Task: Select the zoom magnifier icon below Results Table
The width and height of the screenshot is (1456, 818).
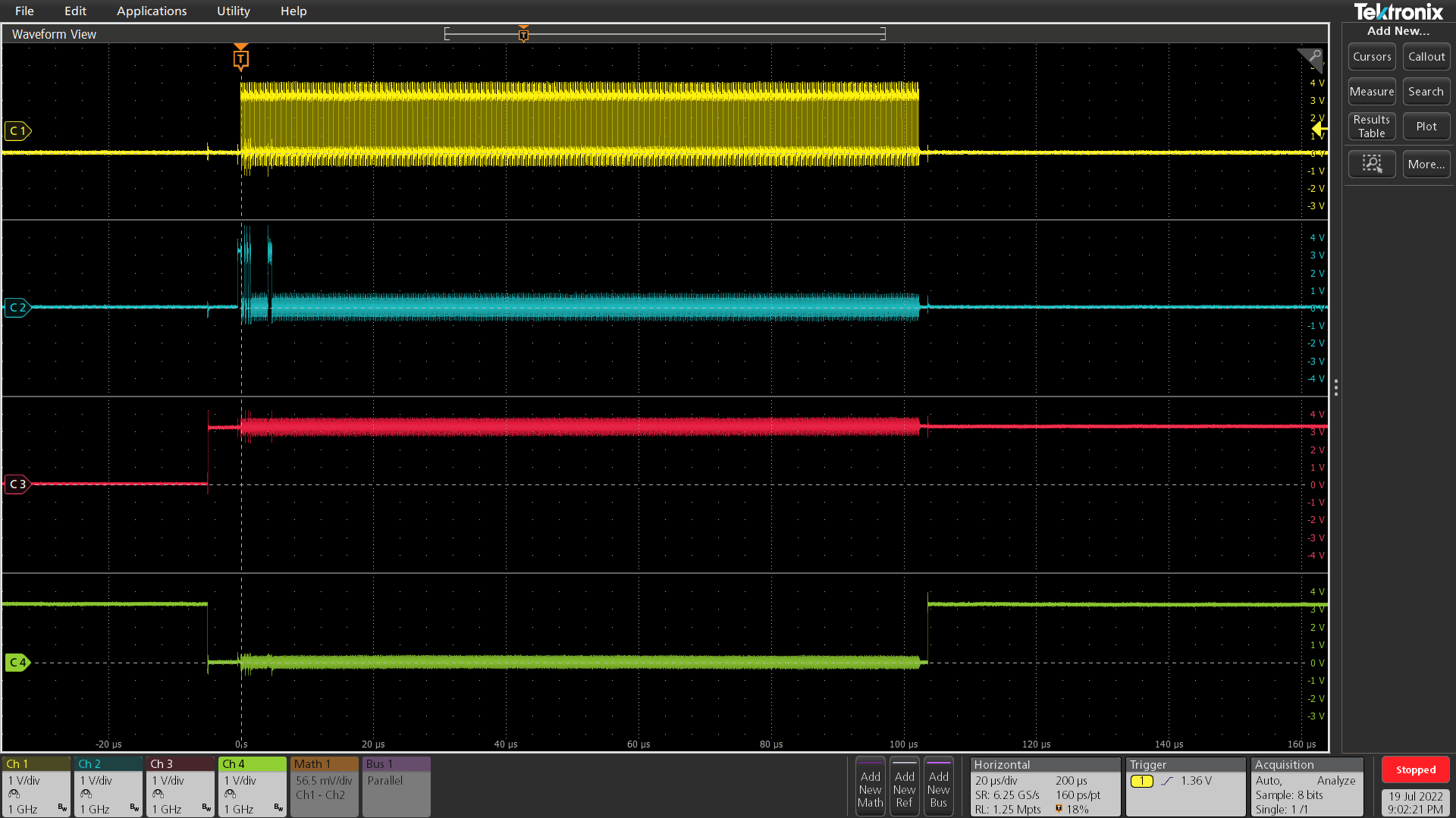Action: click(1371, 164)
